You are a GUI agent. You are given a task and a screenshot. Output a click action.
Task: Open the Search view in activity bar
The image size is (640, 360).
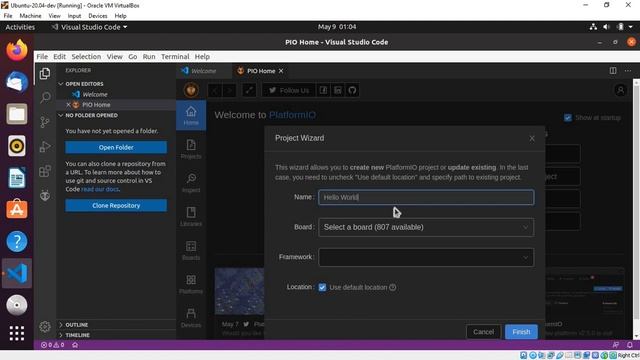click(x=45, y=98)
